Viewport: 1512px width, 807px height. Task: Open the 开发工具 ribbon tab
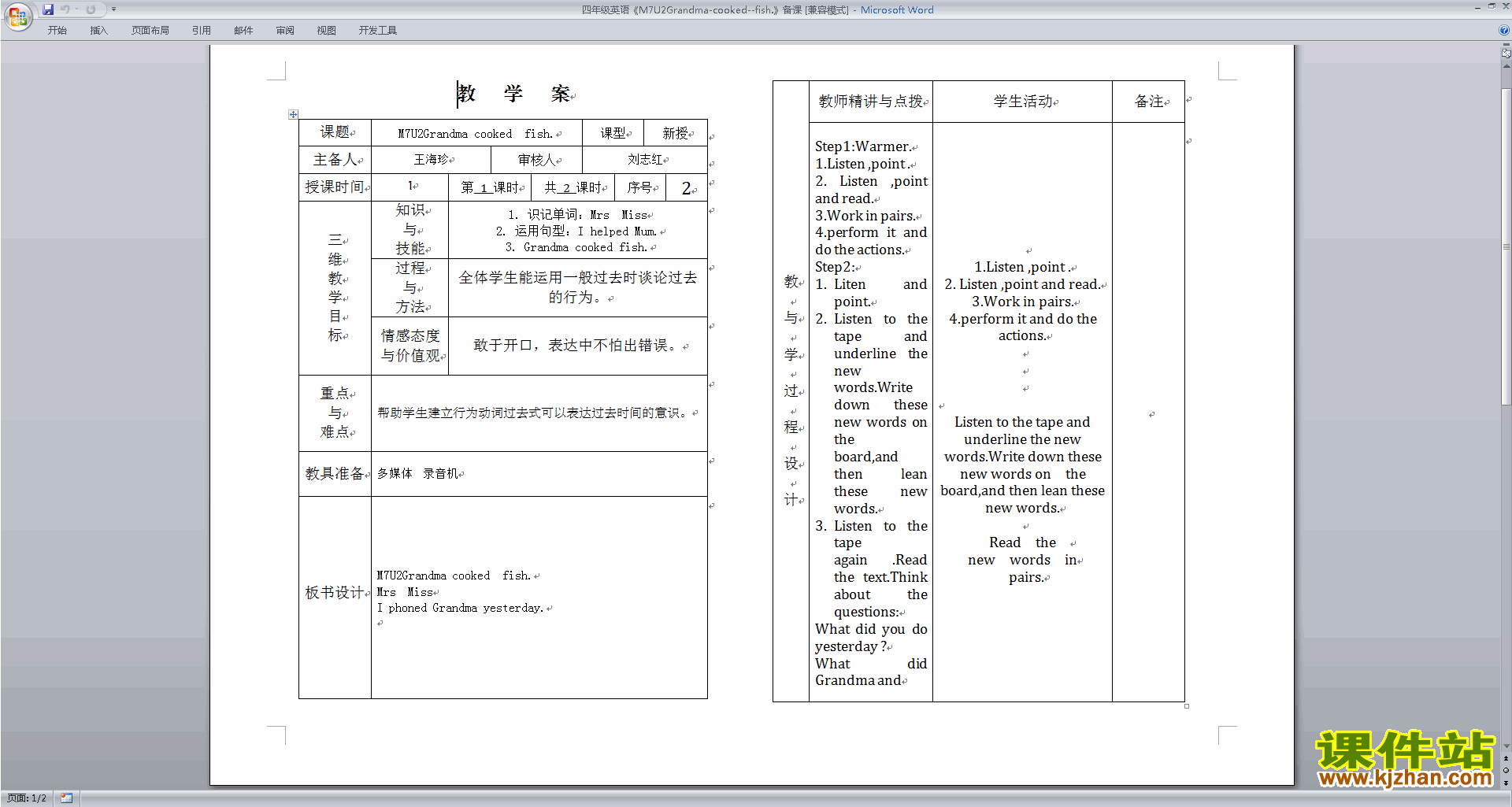click(378, 31)
